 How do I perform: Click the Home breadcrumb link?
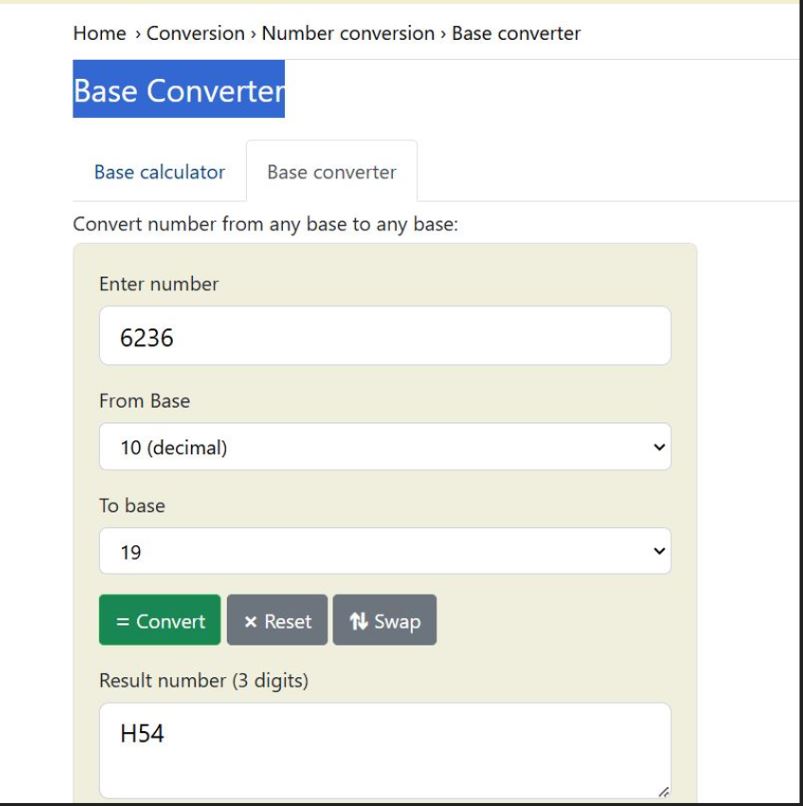click(x=99, y=33)
